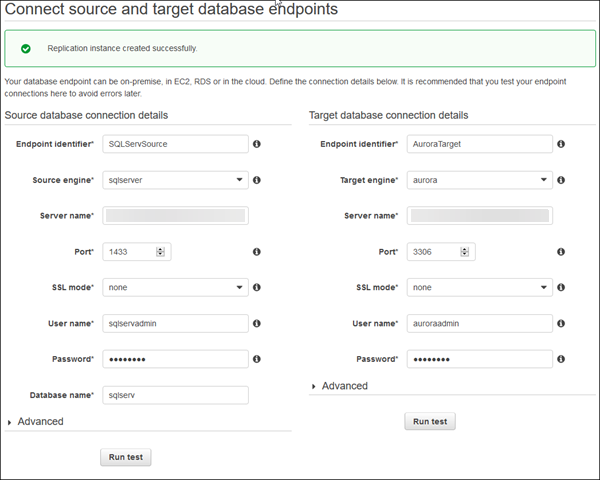Image resolution: width=600 pixels, height=480 pixels.
Task: Open the source SSL mode dropdown
Action: 176,287
